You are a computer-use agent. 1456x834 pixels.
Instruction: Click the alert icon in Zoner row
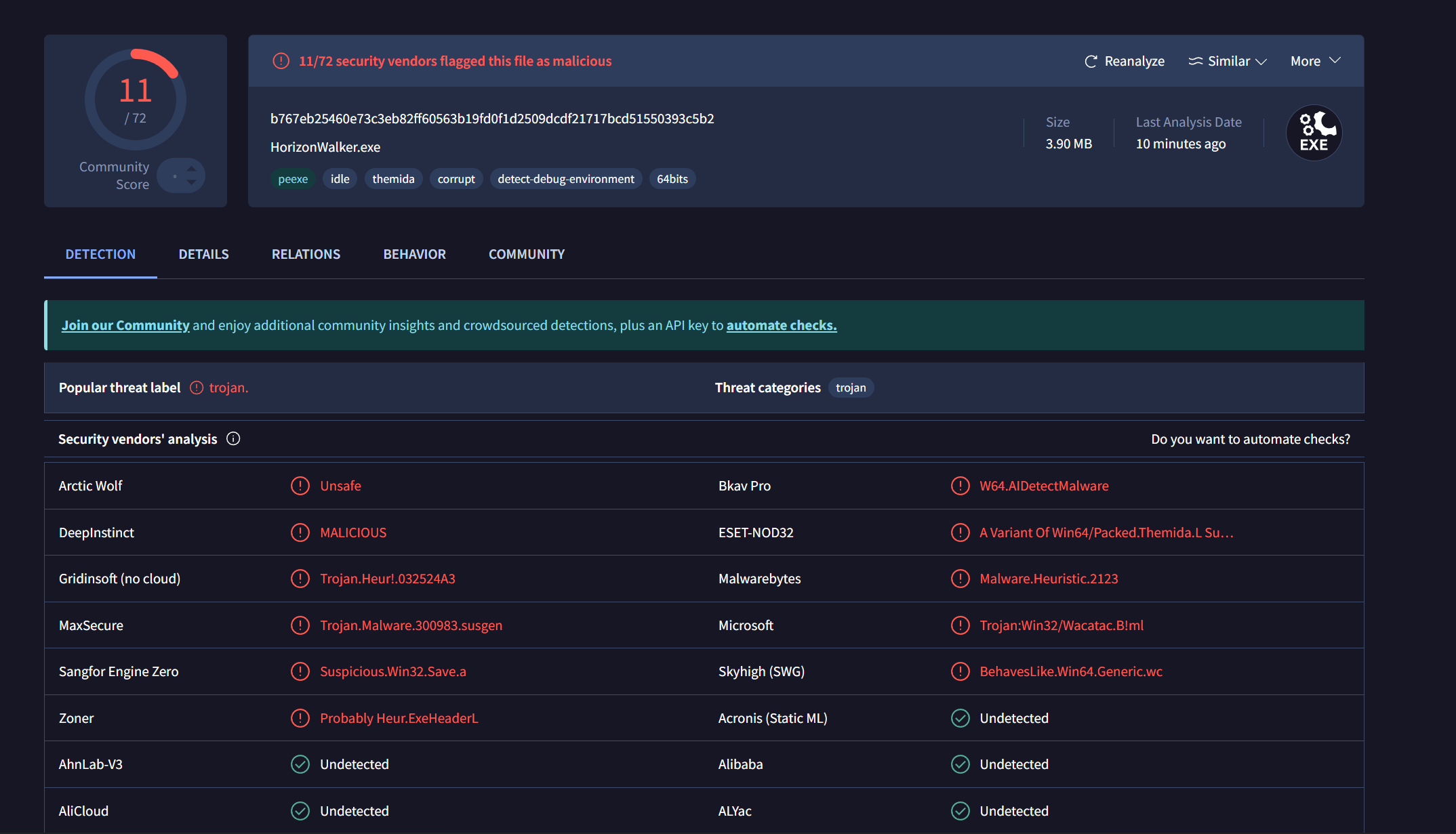(300, 718)
